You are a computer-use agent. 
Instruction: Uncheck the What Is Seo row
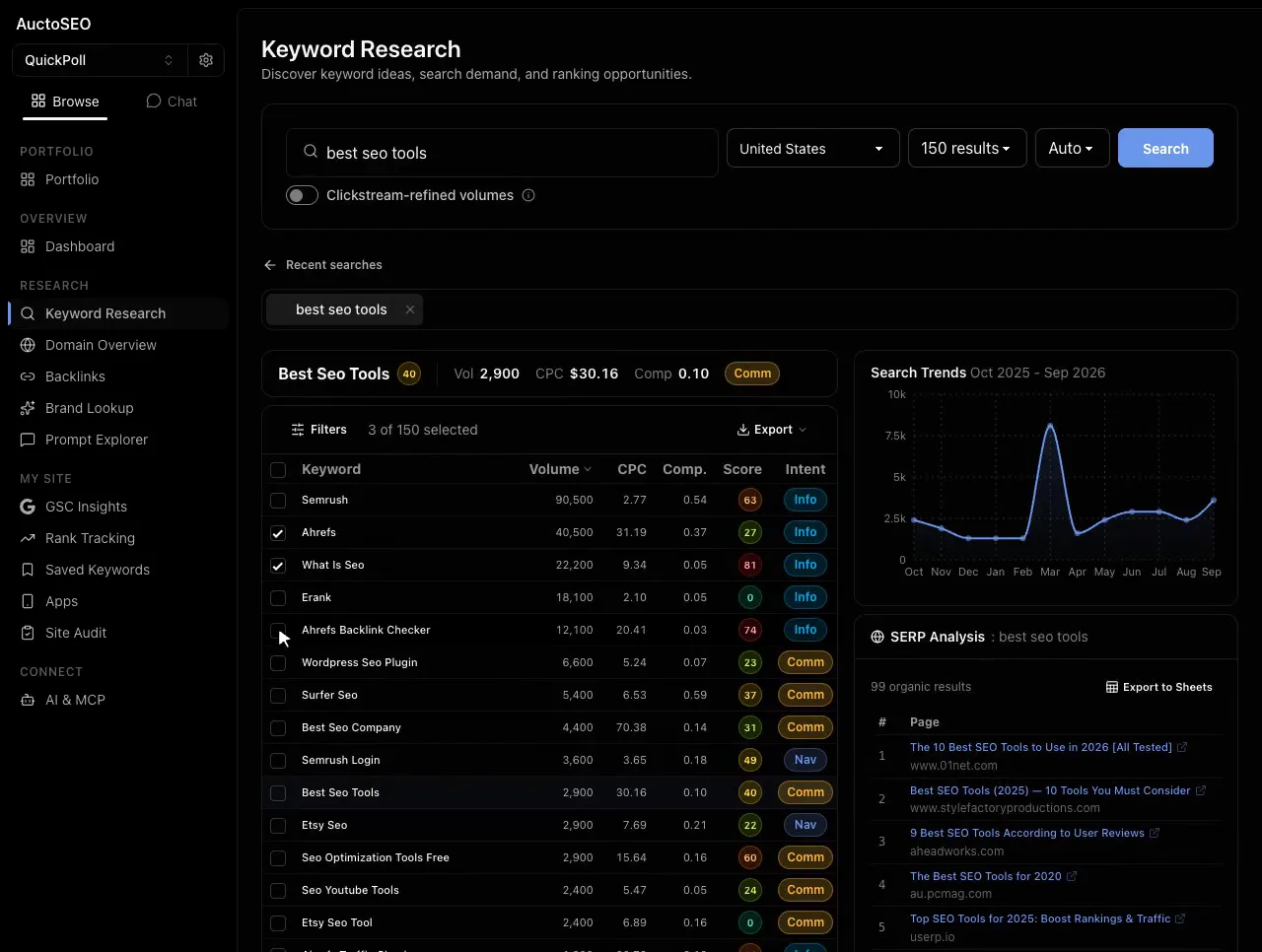(x=278, y=566)
